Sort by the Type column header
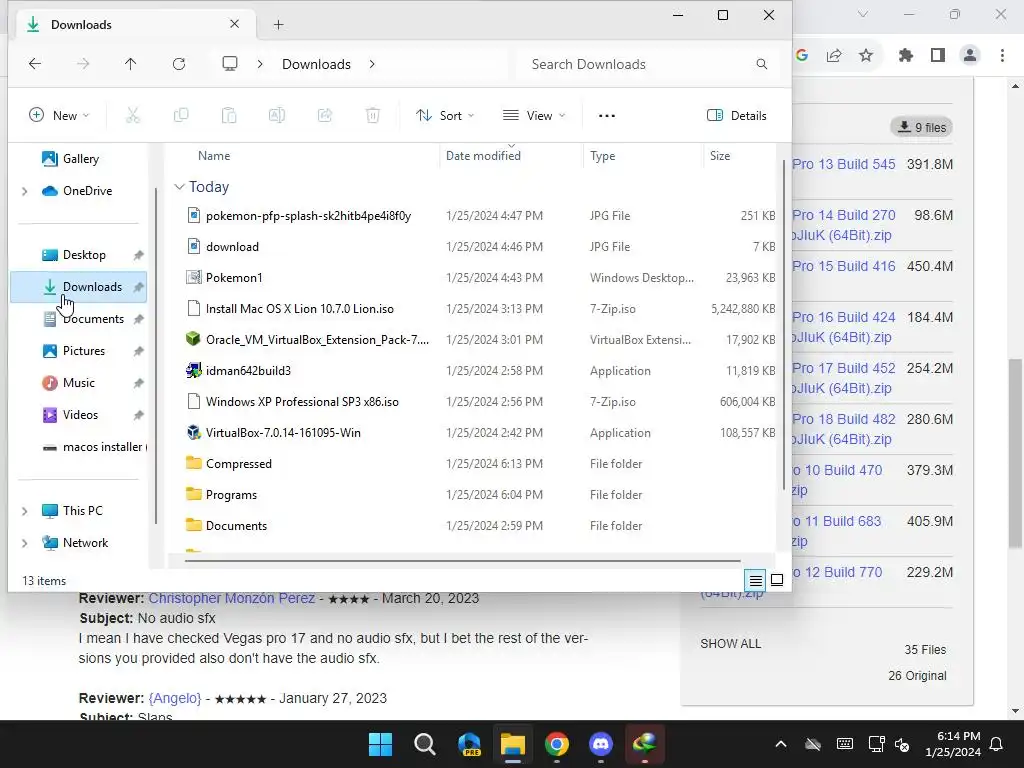Image resolution: width=1024 pixels, height=768 pixels. (602, 156)
